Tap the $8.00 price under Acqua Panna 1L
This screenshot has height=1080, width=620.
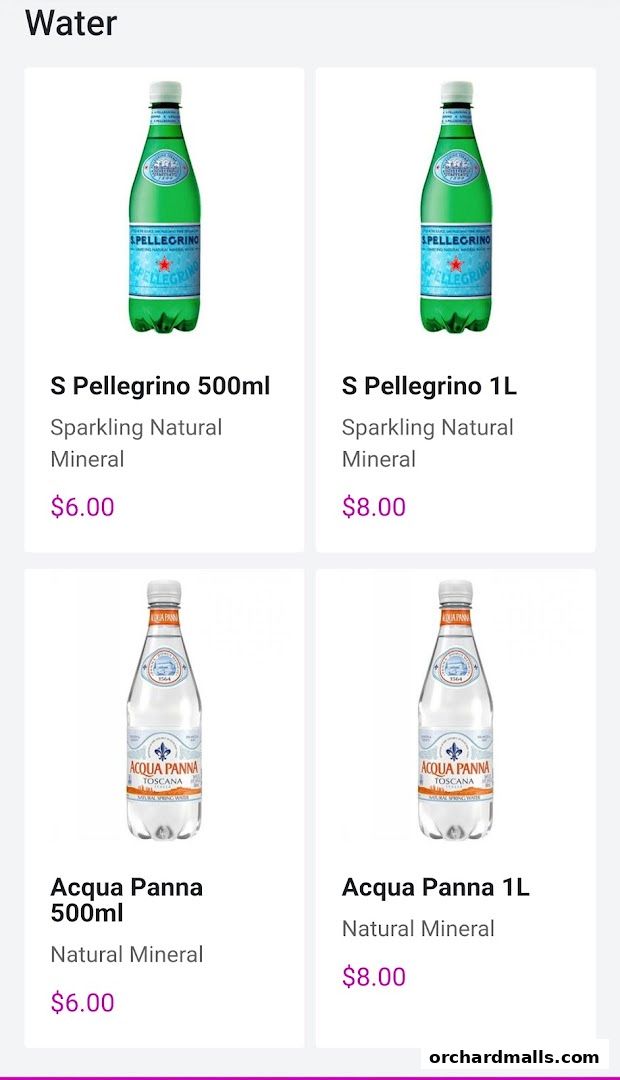pos(374,977)
